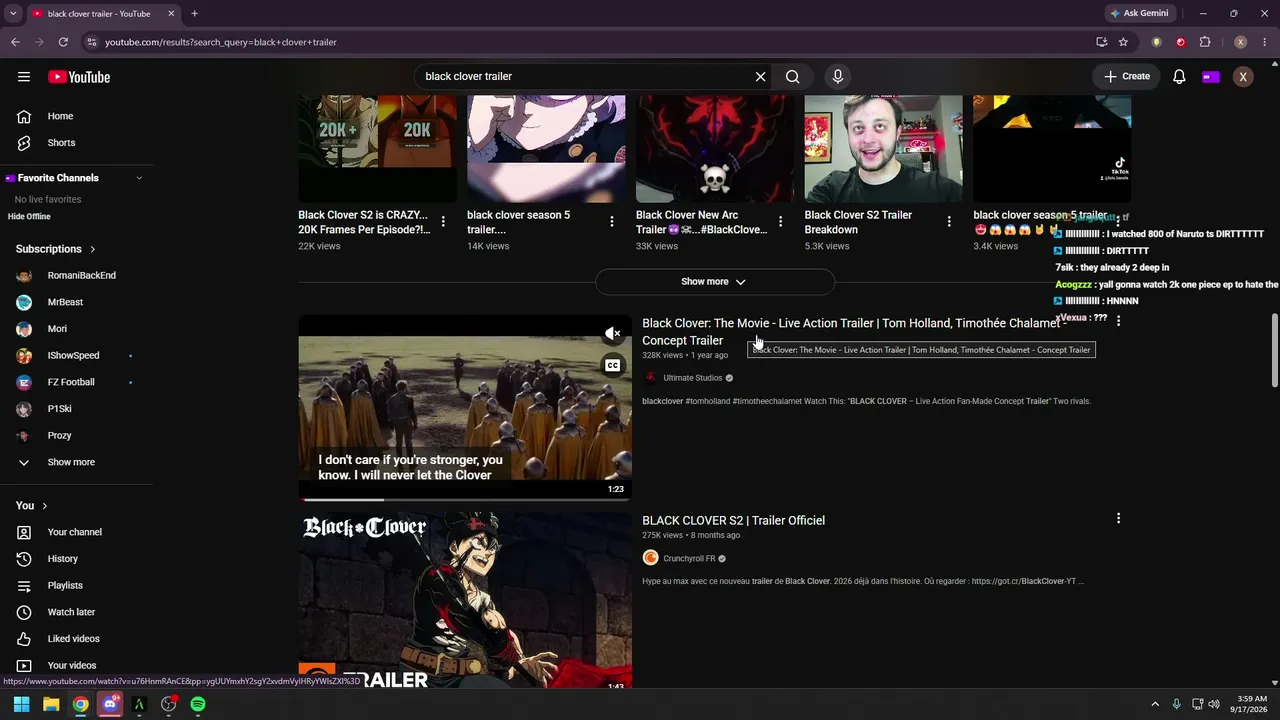The width and height of the screenshot is (1280, 720).
Task: Play the BLACK CLOVER S2 trailer thumbnail
Action: click(x=465, y=601)
